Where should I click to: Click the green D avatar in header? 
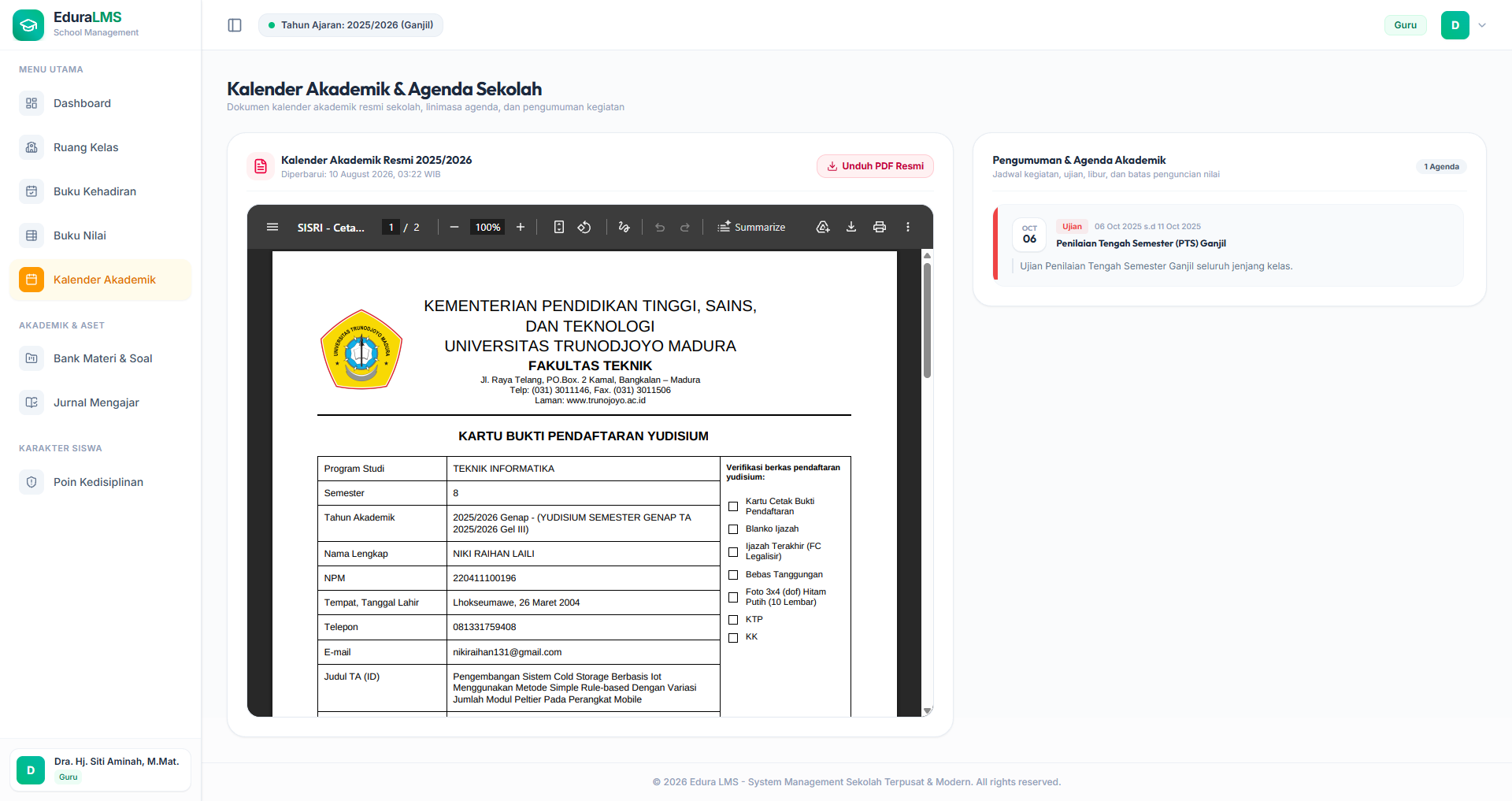click(x=1455, y=25)
